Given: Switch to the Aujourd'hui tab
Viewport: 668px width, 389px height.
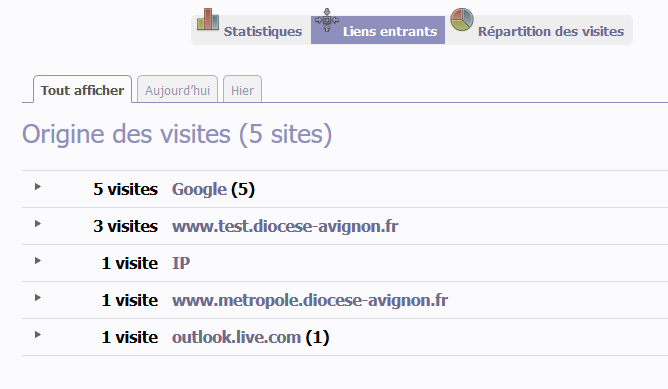Looking at the screenshot, I should click(177, 89).
